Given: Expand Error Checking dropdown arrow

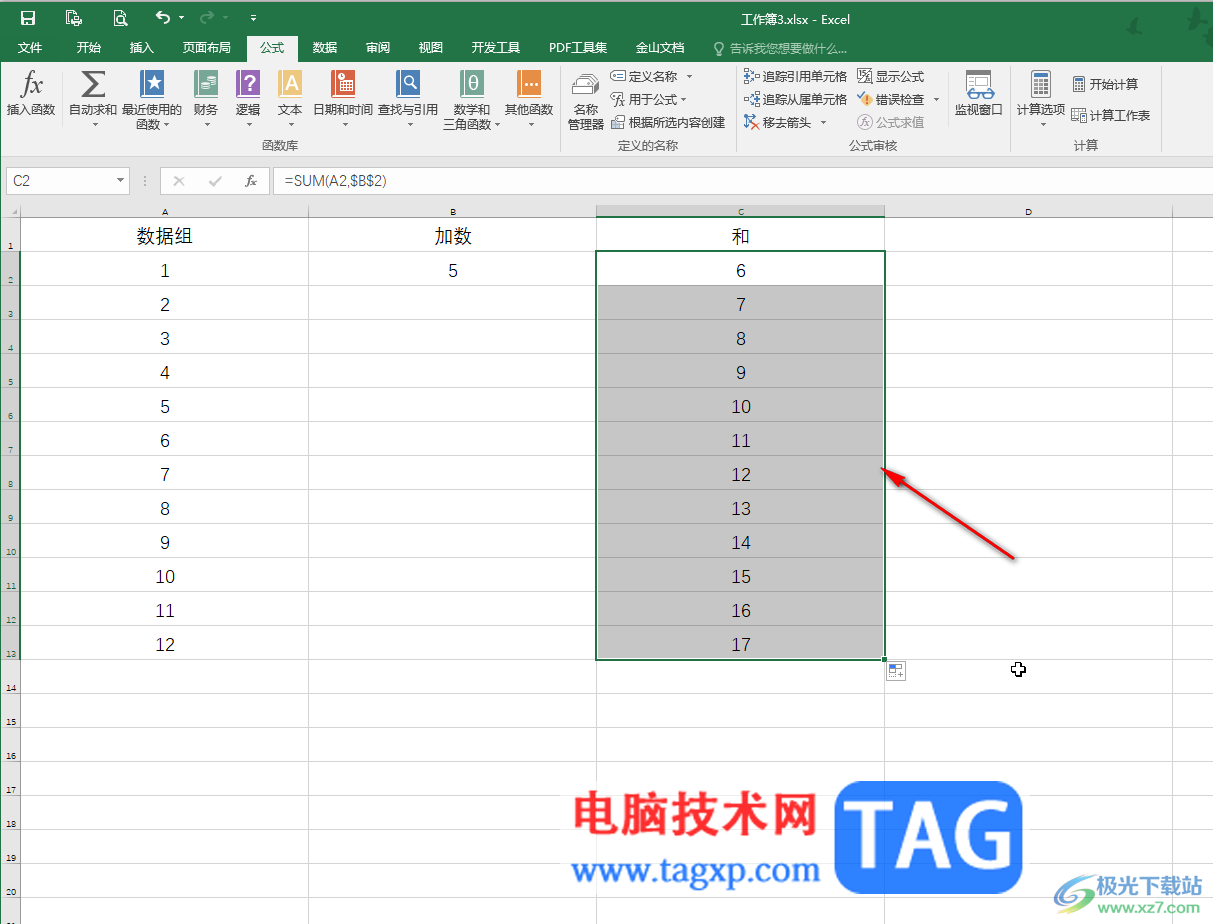Looking at the screenshot, I should (x=936, y=99).
